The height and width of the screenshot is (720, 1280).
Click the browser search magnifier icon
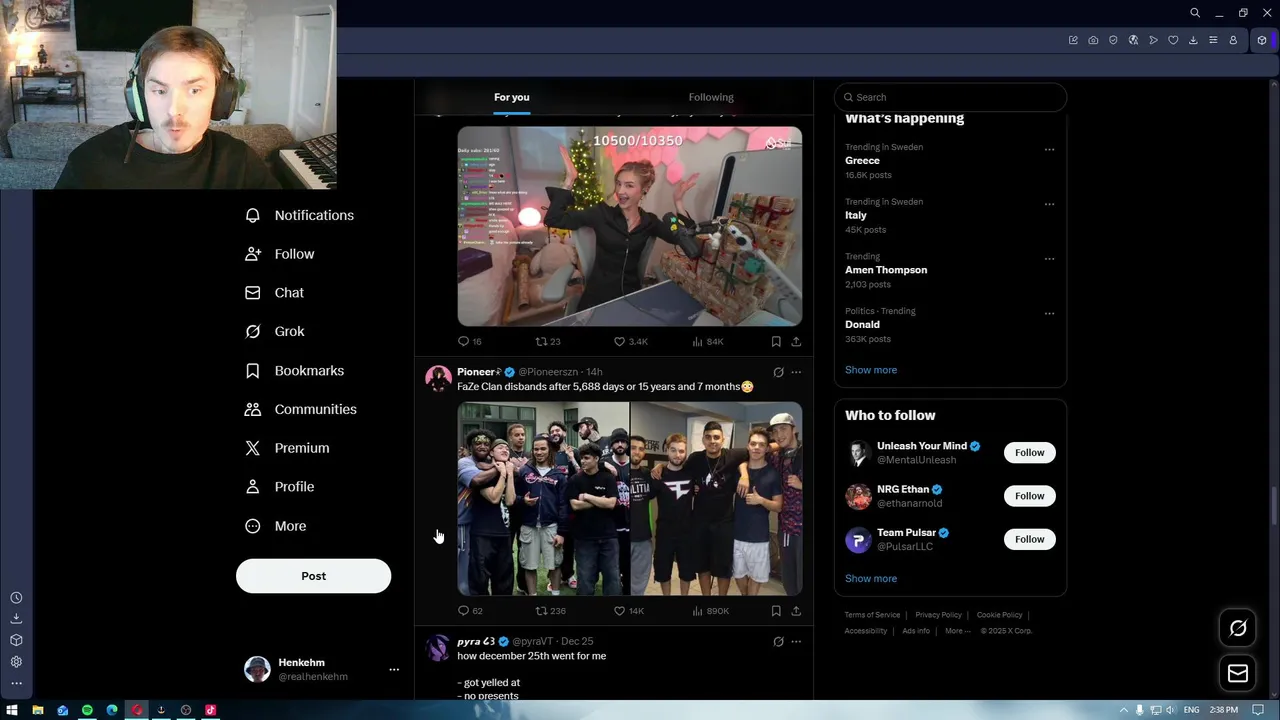(1195, 13)
